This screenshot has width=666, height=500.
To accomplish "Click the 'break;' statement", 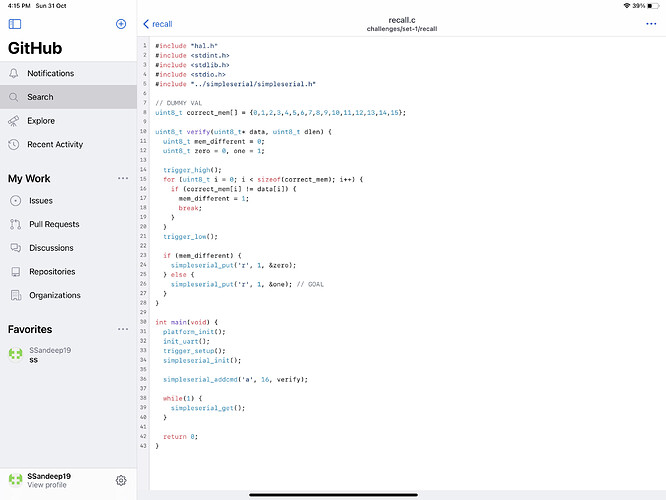I will pyautogui.click(x=190, y=208).
